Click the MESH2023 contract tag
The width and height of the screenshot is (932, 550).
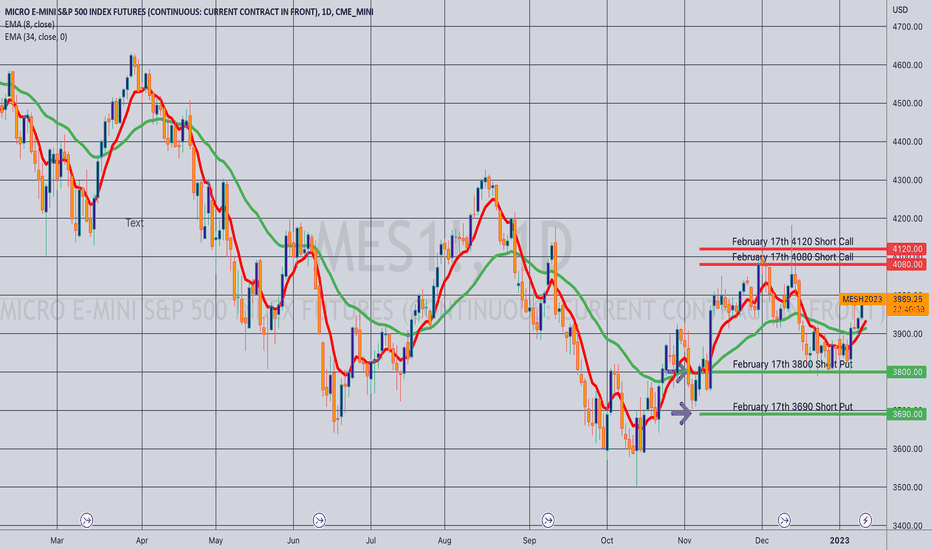point(862,299)
